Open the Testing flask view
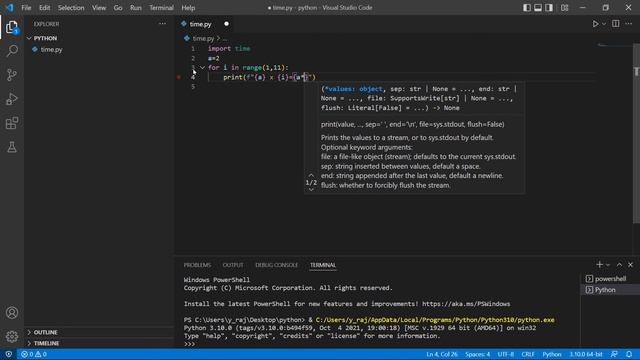Image resolution: width=640 pixels, height=360 pixels. tap(12, 147)
